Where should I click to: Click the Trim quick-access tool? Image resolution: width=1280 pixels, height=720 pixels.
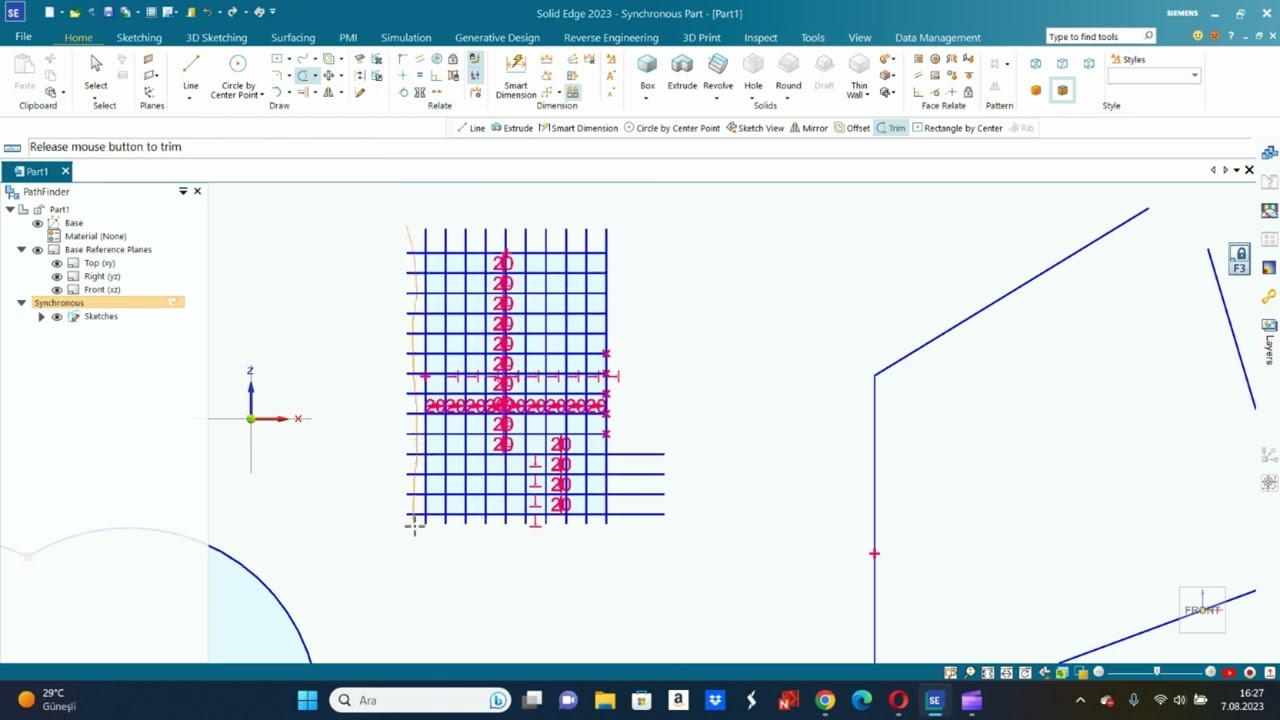click(x=890, y=128)
